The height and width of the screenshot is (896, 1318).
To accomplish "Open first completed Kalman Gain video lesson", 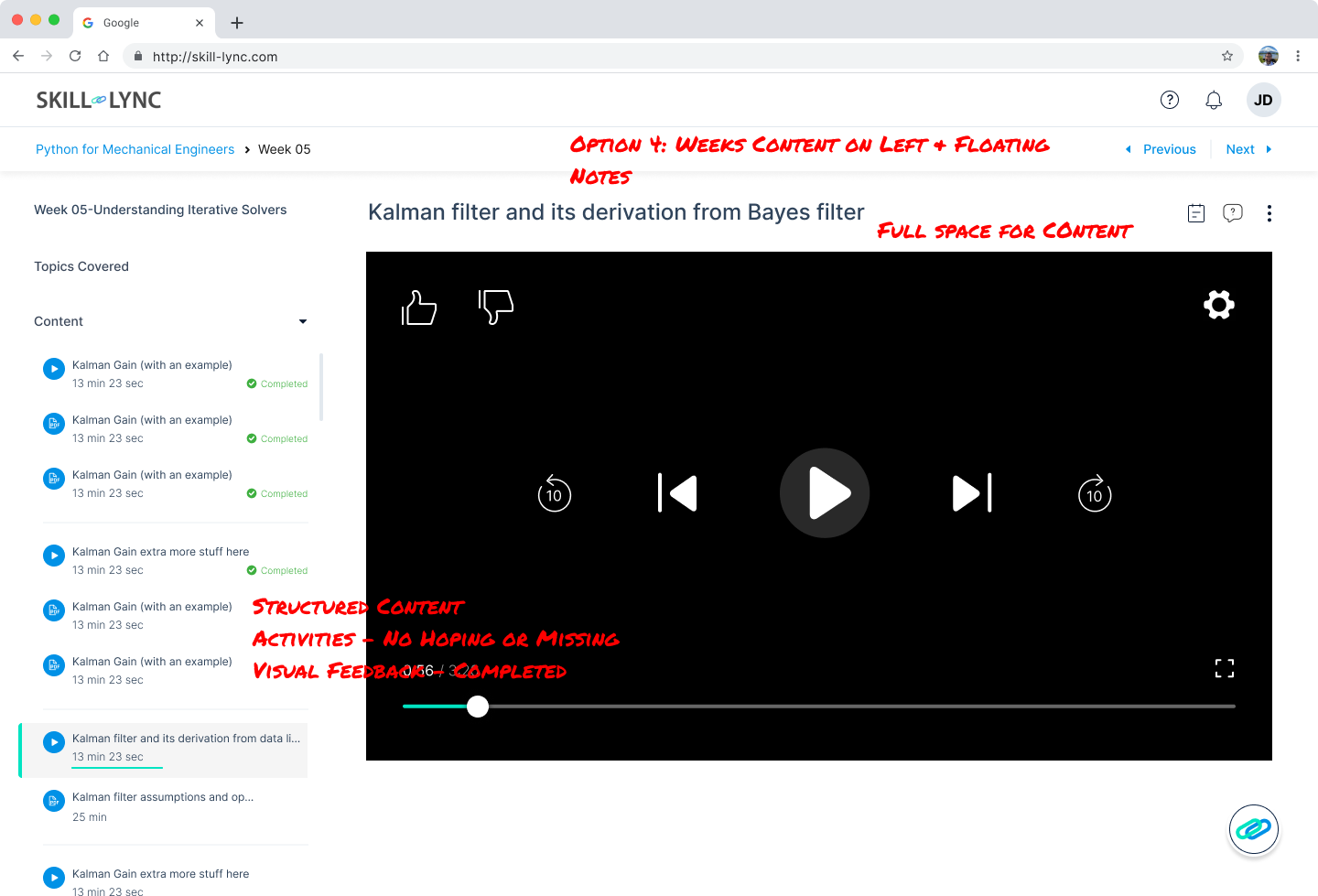I will click(x=175, y=373).
